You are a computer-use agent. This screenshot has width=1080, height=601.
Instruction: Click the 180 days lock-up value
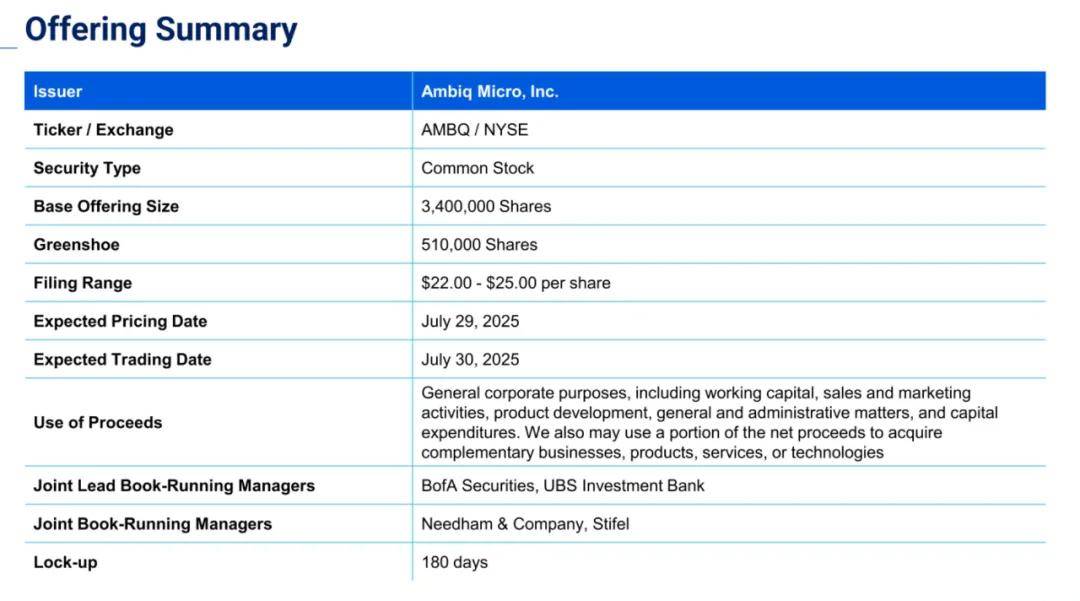pyautogui.click(x=455, y=562)
